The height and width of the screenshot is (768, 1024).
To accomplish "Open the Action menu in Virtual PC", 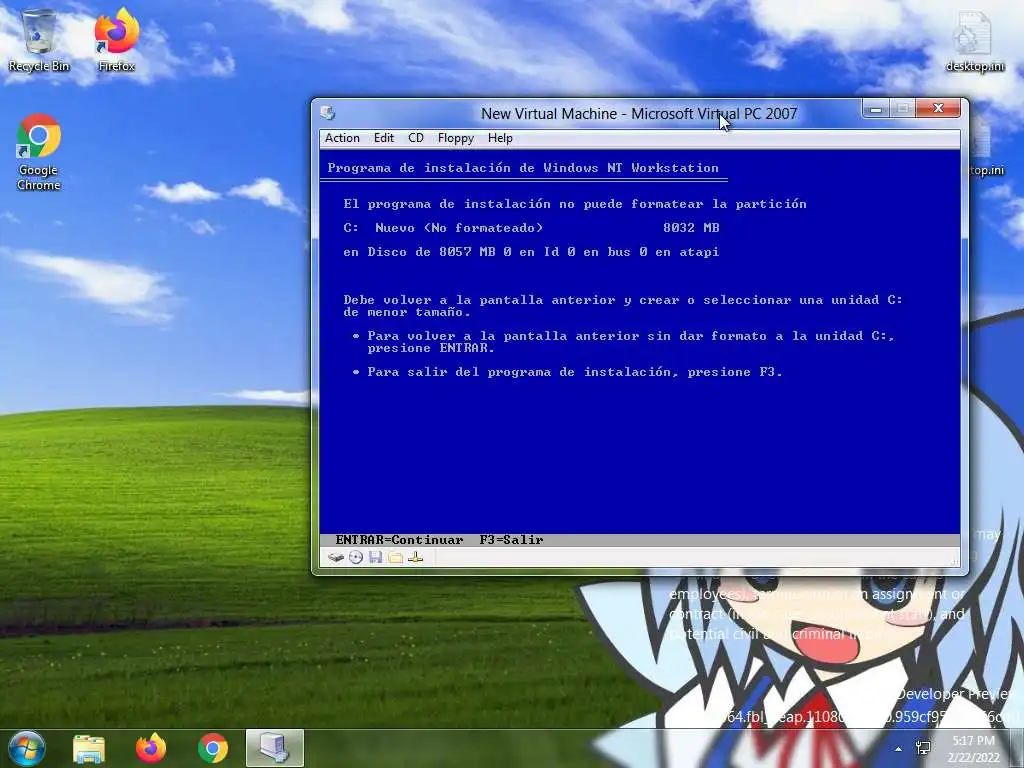I will (342, 138).
